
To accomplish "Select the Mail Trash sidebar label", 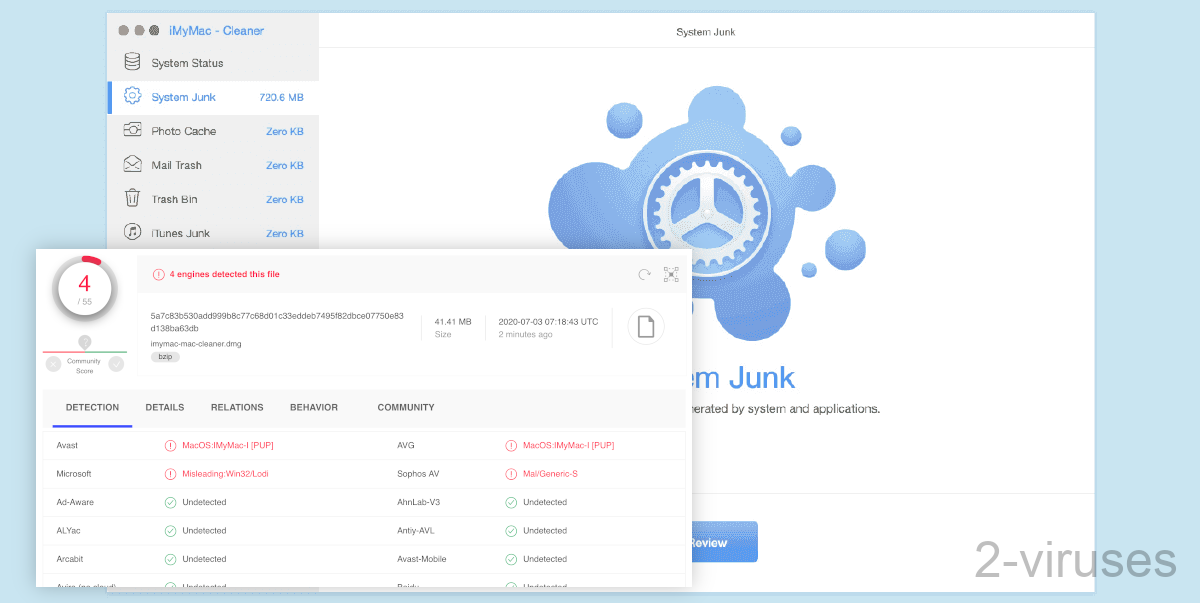I will pyautogui.click(x=177, y=165).
